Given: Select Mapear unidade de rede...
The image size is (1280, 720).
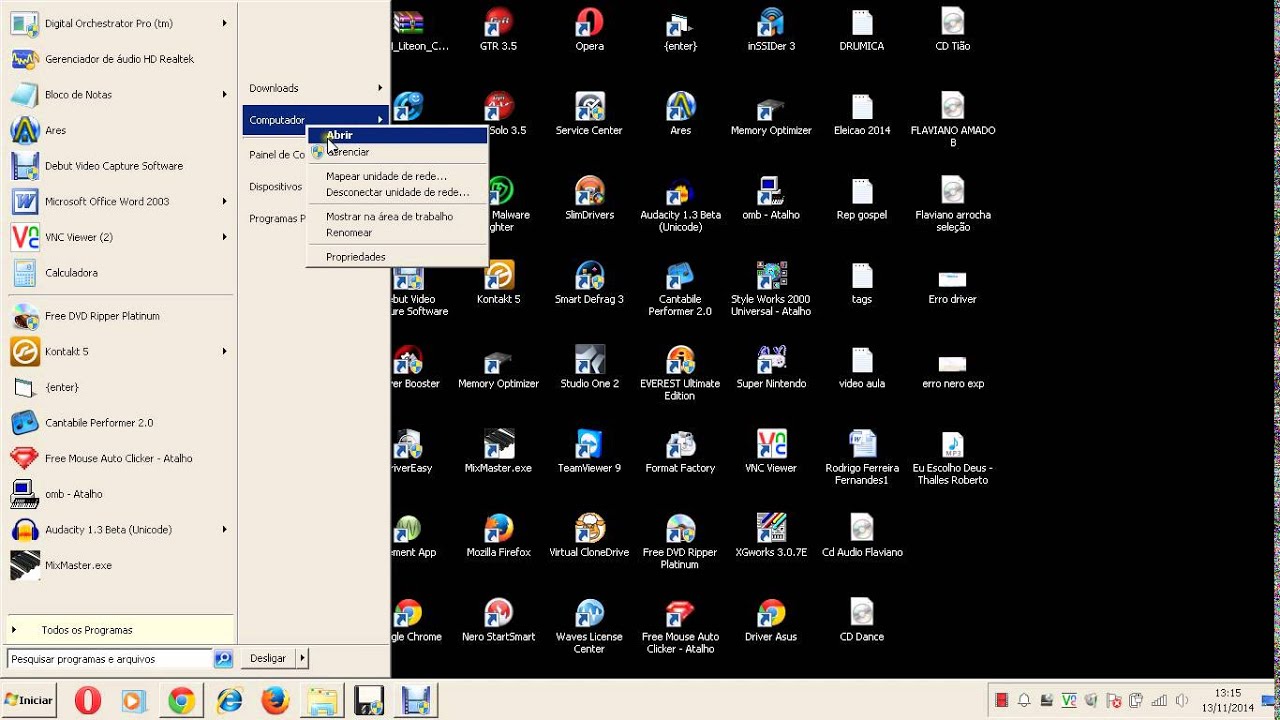Looking at the screenshot, I should point(397,176).
